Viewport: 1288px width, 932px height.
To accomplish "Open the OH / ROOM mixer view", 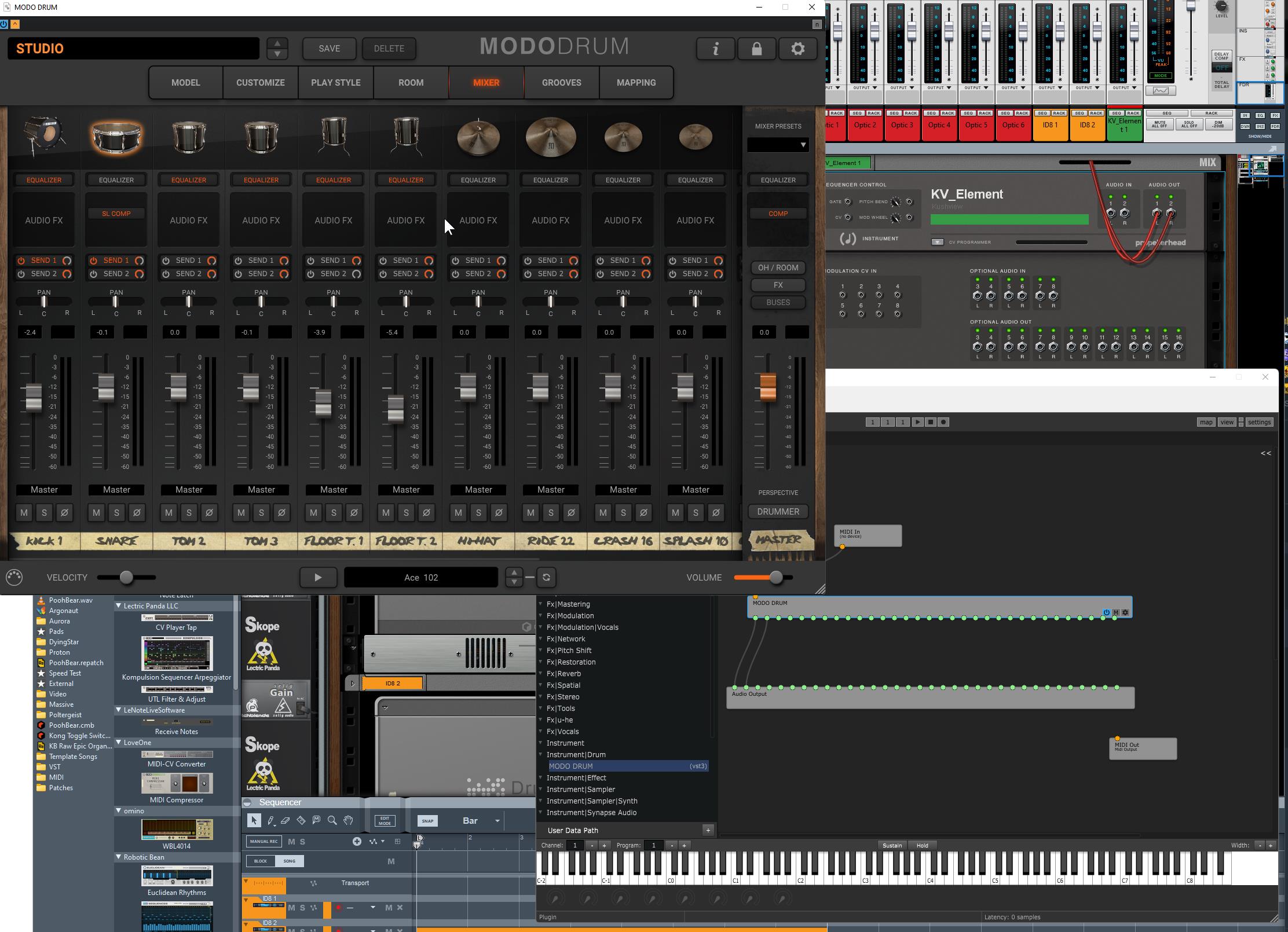I will click(778, 268).
